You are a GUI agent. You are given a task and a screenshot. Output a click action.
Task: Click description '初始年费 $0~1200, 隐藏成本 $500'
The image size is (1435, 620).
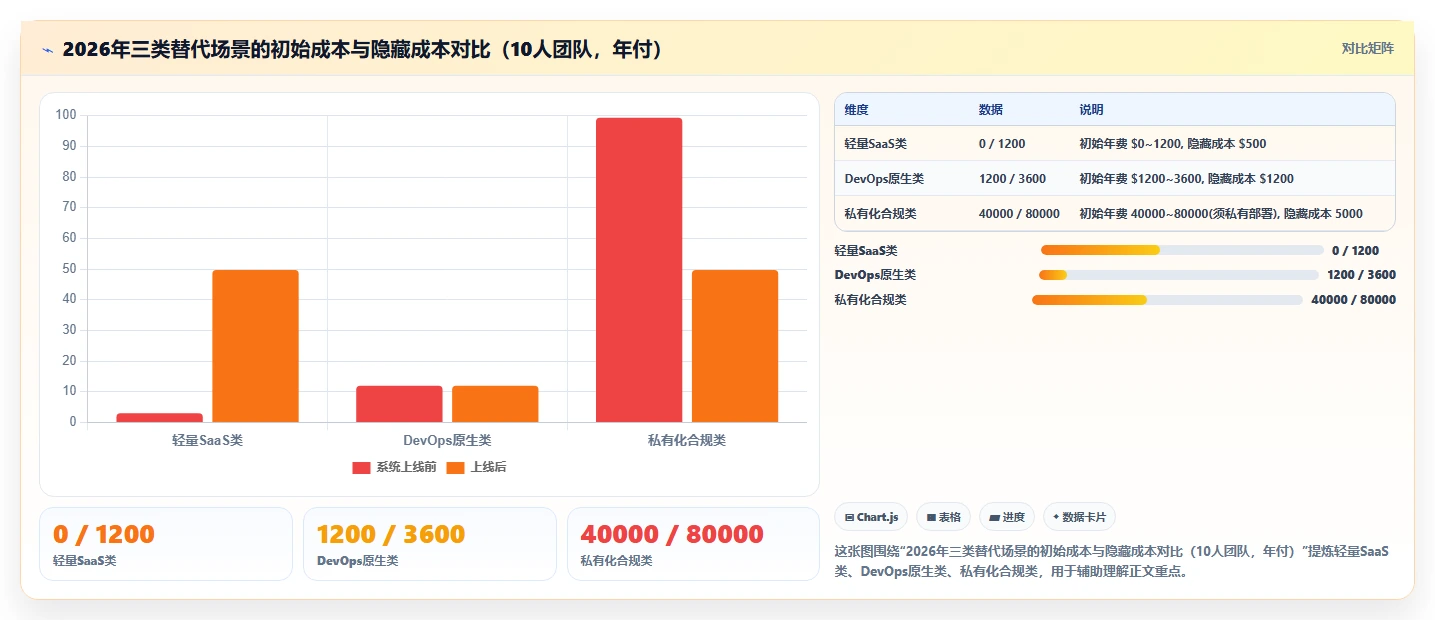[x=1172, y=144]
